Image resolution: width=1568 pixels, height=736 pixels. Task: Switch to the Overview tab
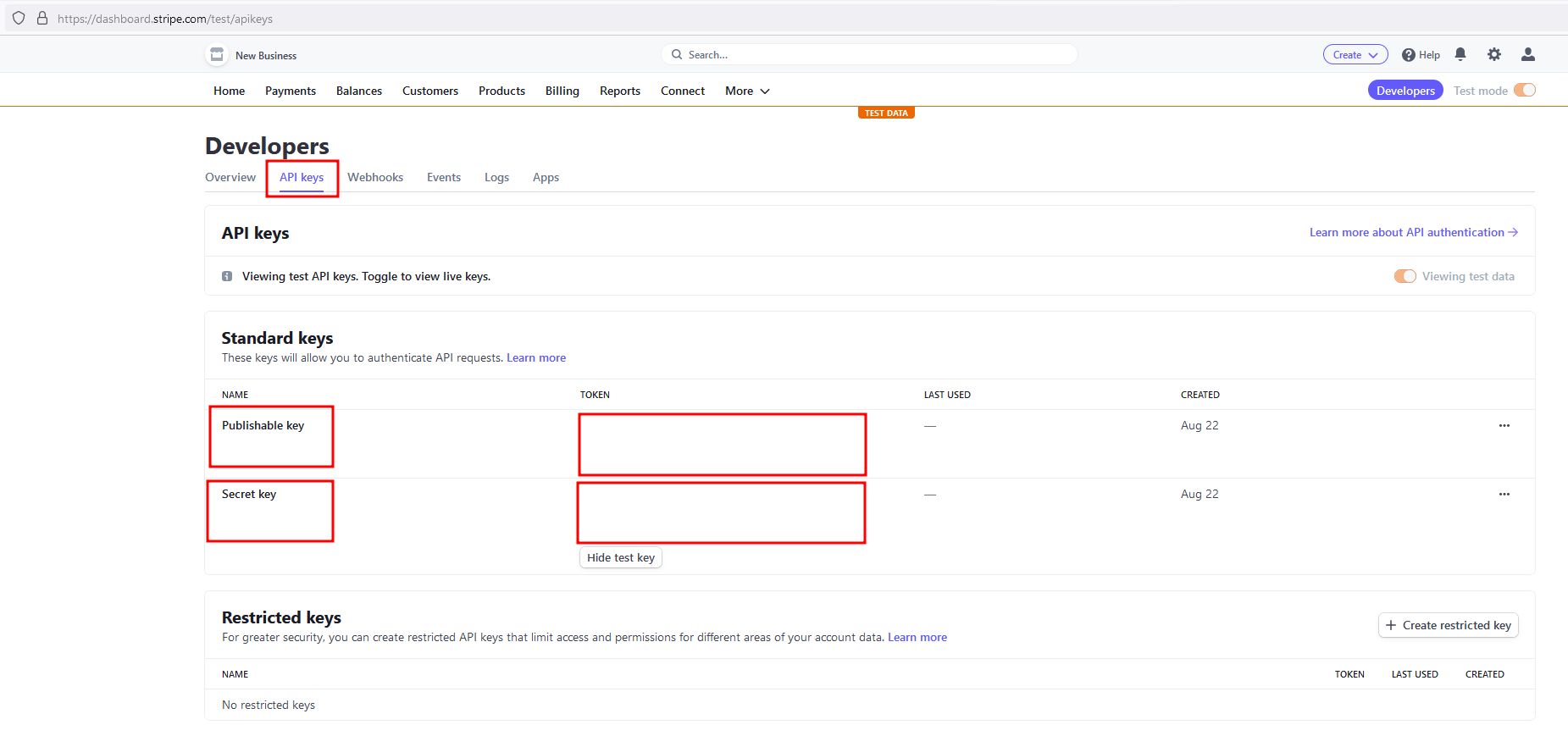point(230,177)
